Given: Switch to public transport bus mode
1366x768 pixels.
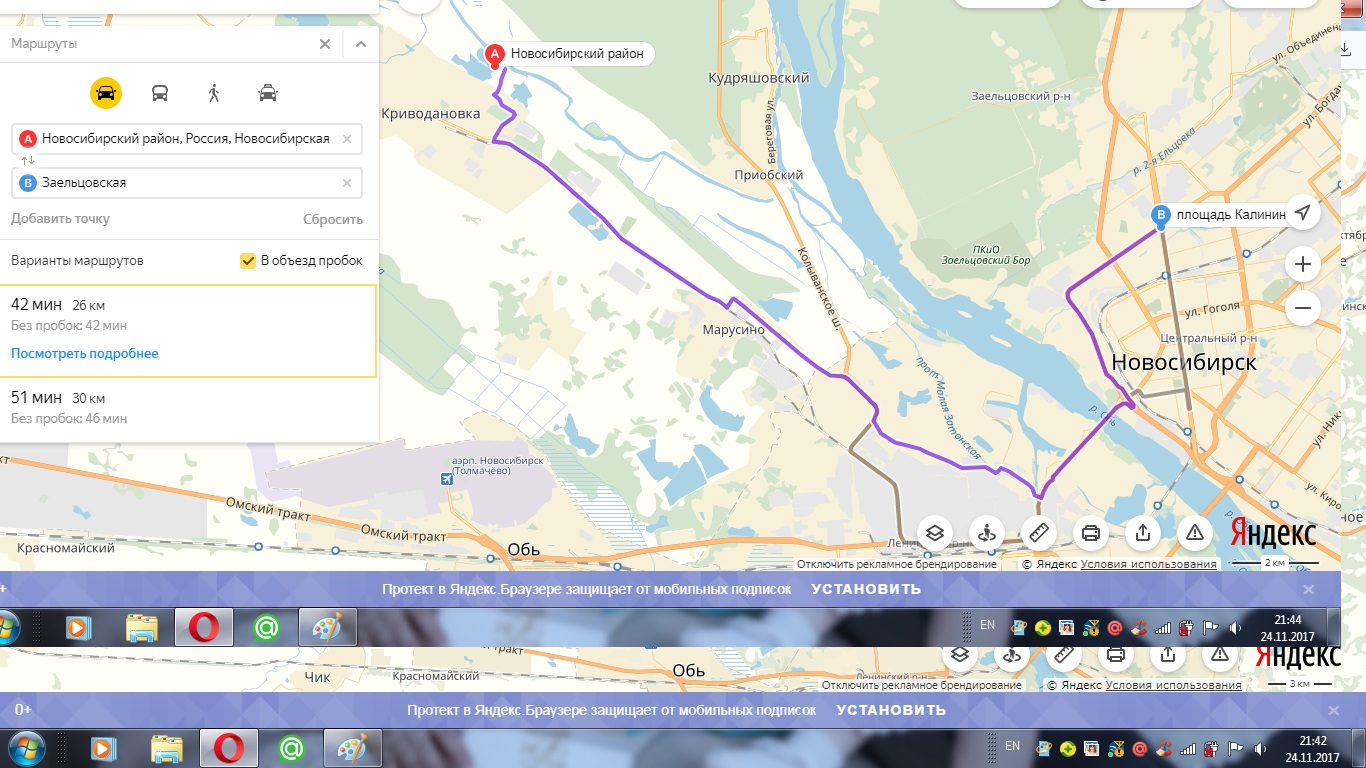Looking at the screenshot, I should tap(160, 93).
